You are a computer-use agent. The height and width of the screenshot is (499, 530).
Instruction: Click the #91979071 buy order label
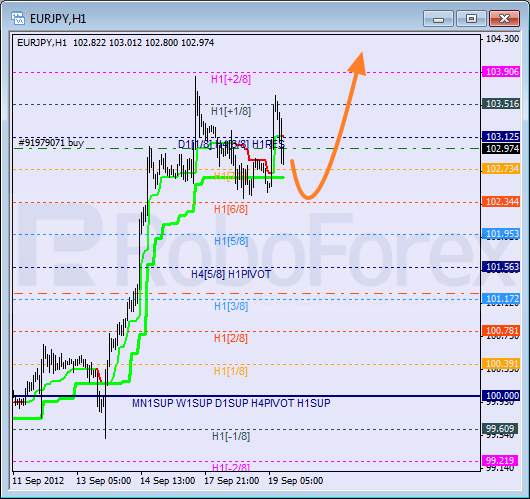coord(51,143)
